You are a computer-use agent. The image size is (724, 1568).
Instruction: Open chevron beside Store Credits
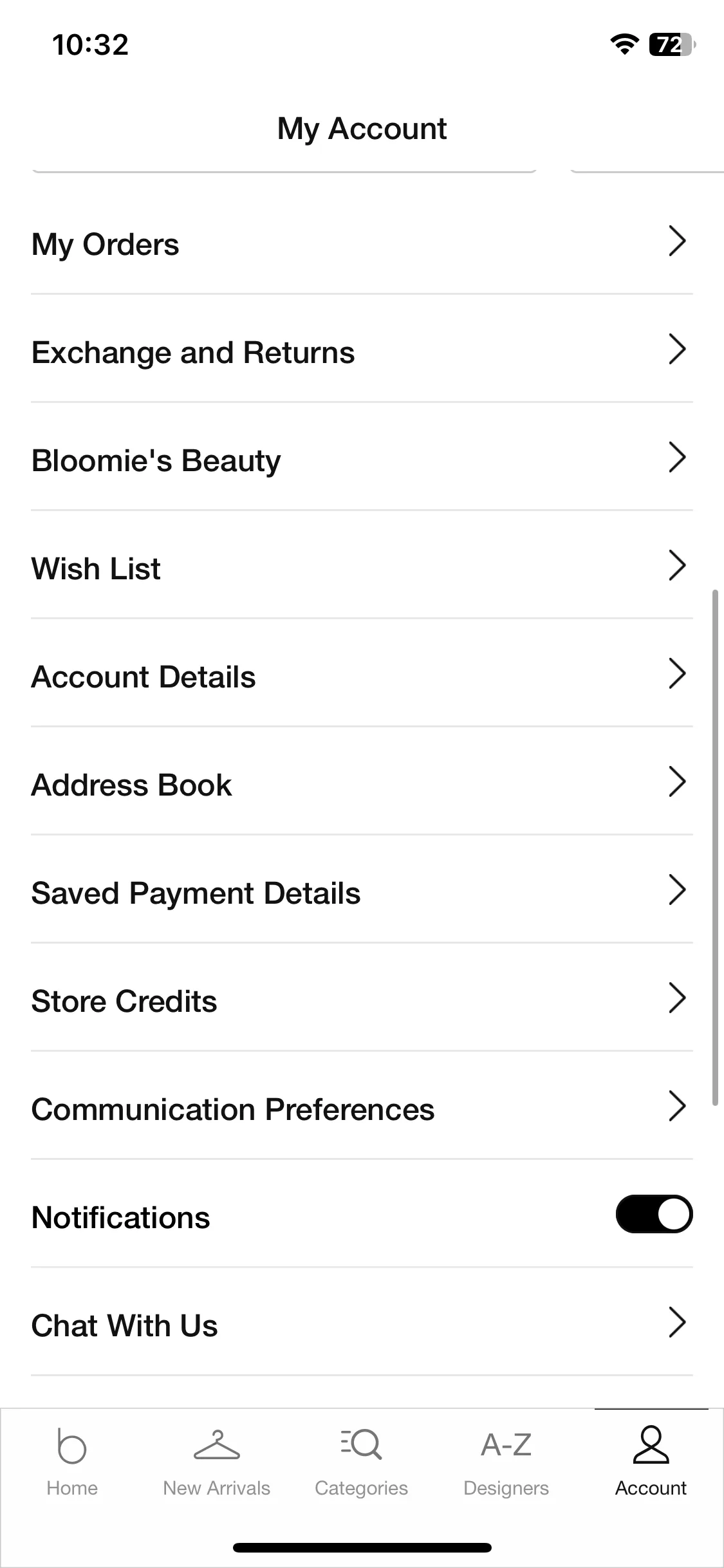click(x=677, y=998)
